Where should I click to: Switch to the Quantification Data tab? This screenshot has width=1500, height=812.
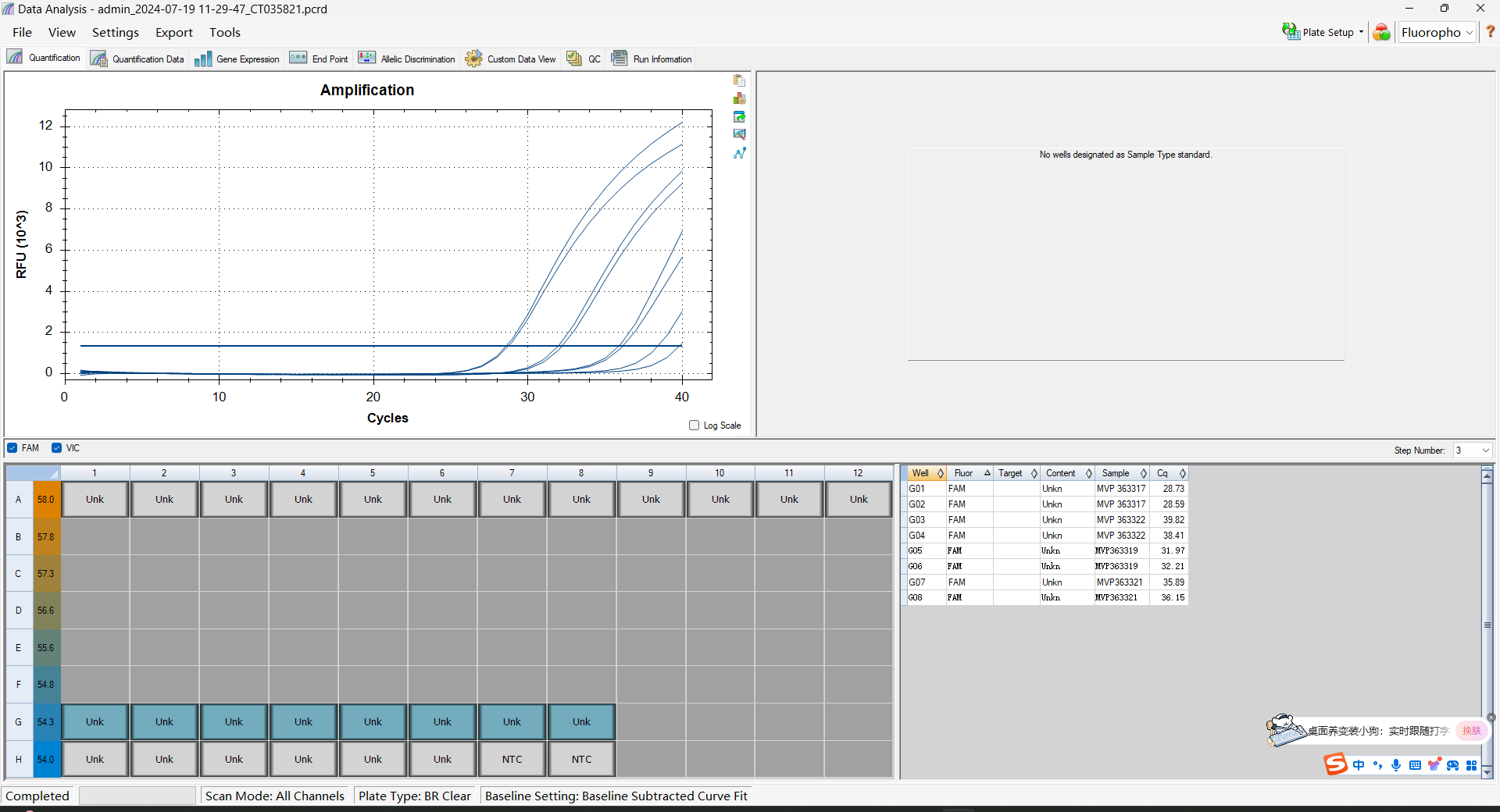coord(137,59)
